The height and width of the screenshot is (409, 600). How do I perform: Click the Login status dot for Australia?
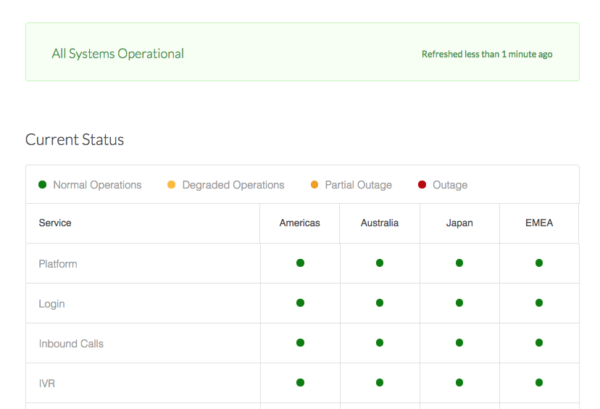(x=380, y=303)
